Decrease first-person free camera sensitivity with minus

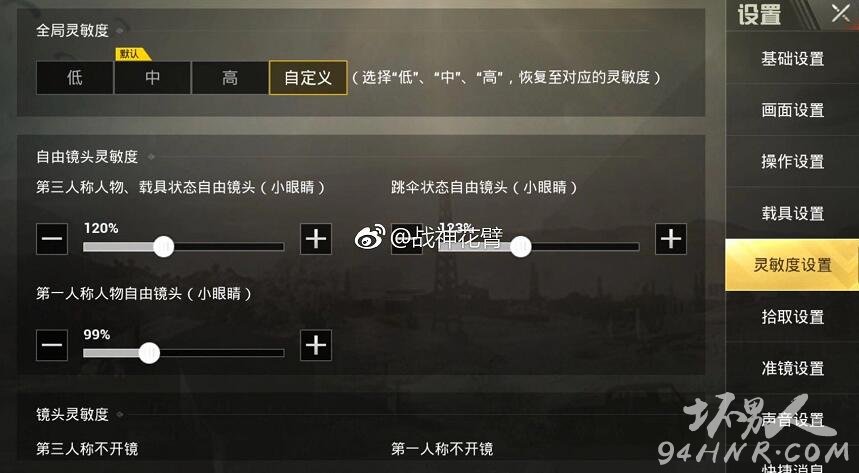[x=52, y=345]
